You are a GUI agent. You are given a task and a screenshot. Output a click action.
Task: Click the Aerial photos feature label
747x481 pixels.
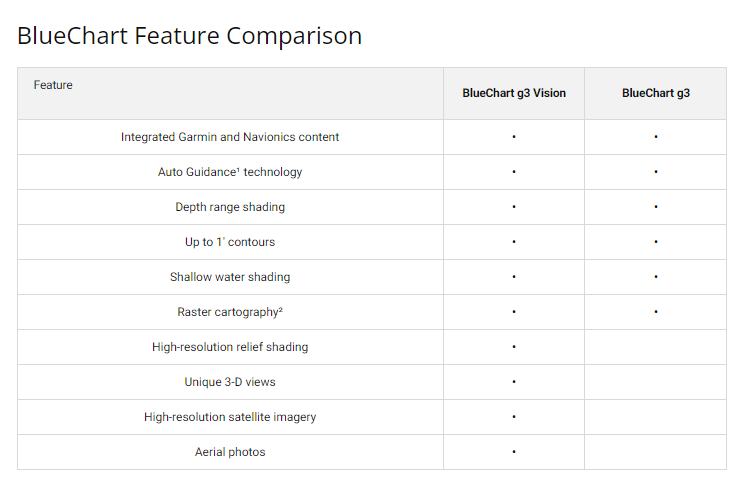230,452
